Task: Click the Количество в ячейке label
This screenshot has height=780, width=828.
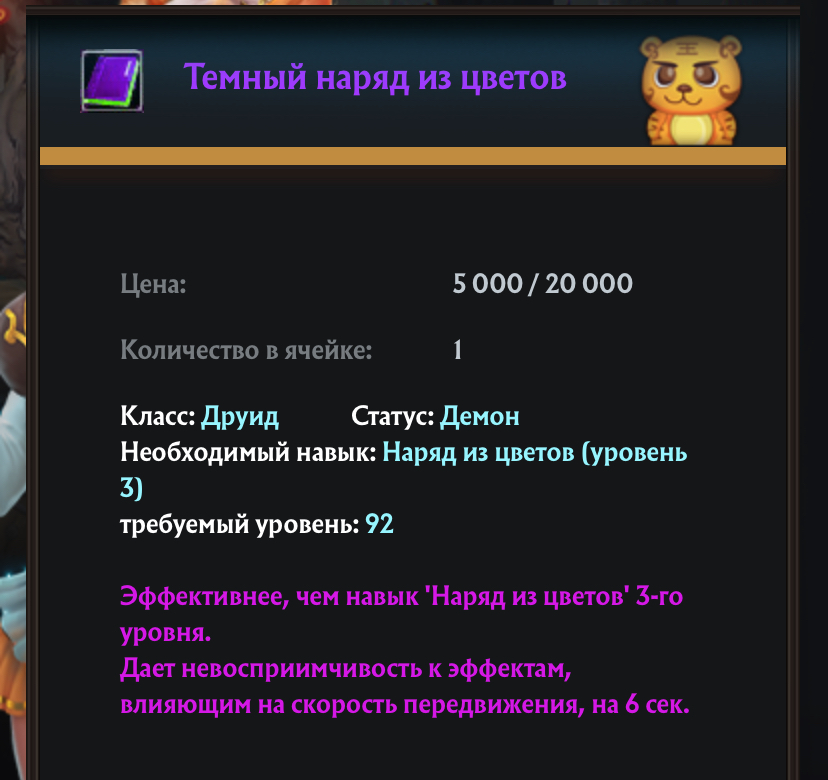Action: [x=246, y=350]
